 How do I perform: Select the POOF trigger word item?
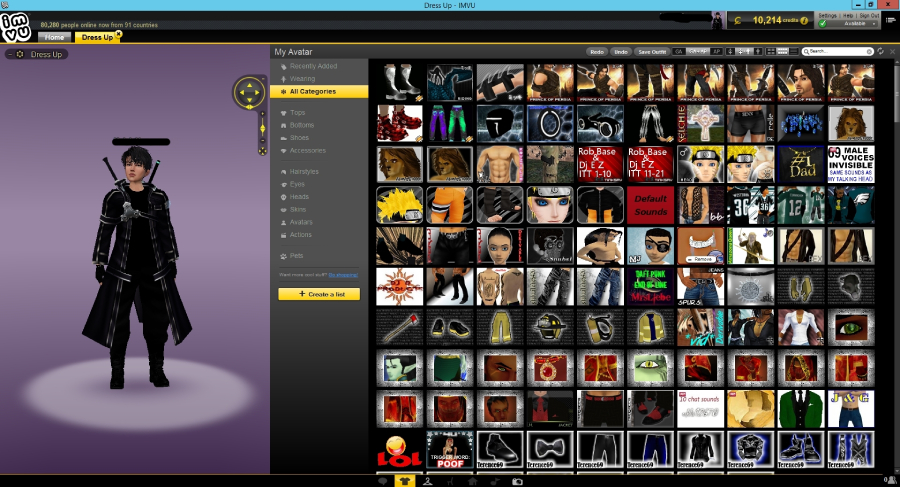(450, 450)
